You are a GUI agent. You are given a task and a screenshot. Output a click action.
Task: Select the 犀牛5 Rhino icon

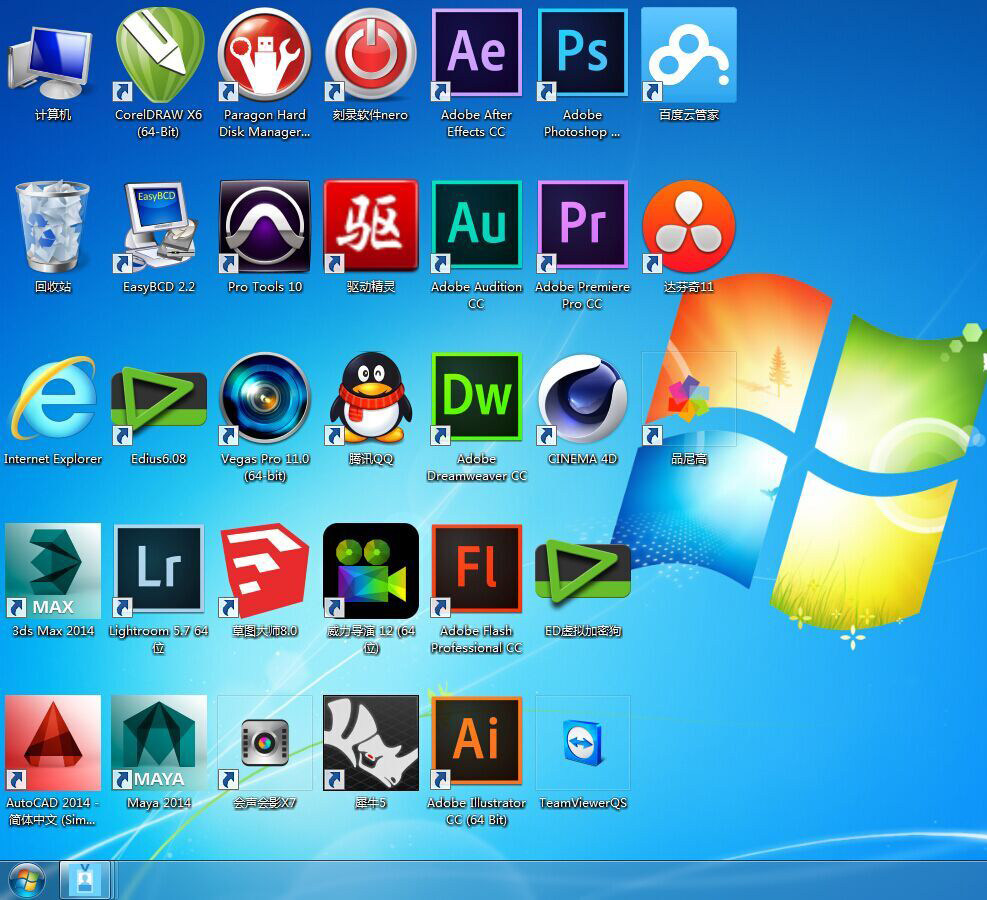[x=371, y=743]
